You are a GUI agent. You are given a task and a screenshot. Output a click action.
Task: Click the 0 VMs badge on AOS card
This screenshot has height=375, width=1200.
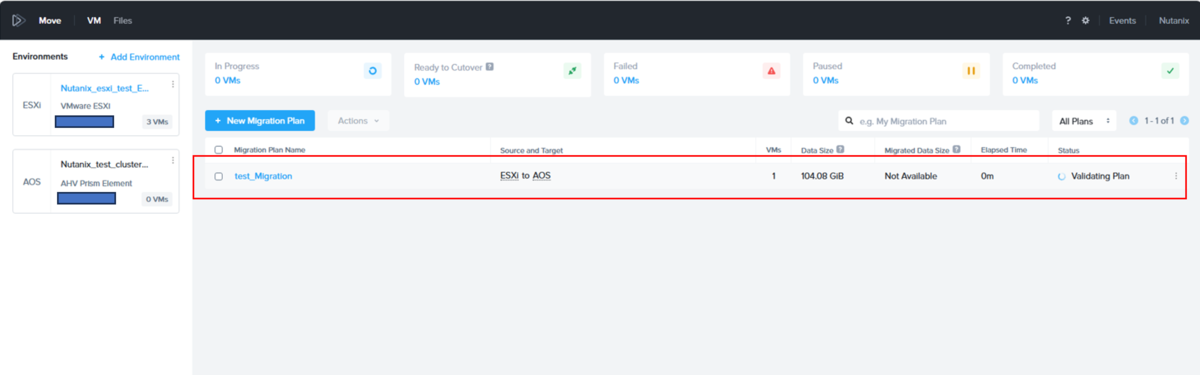click(157, 199)
